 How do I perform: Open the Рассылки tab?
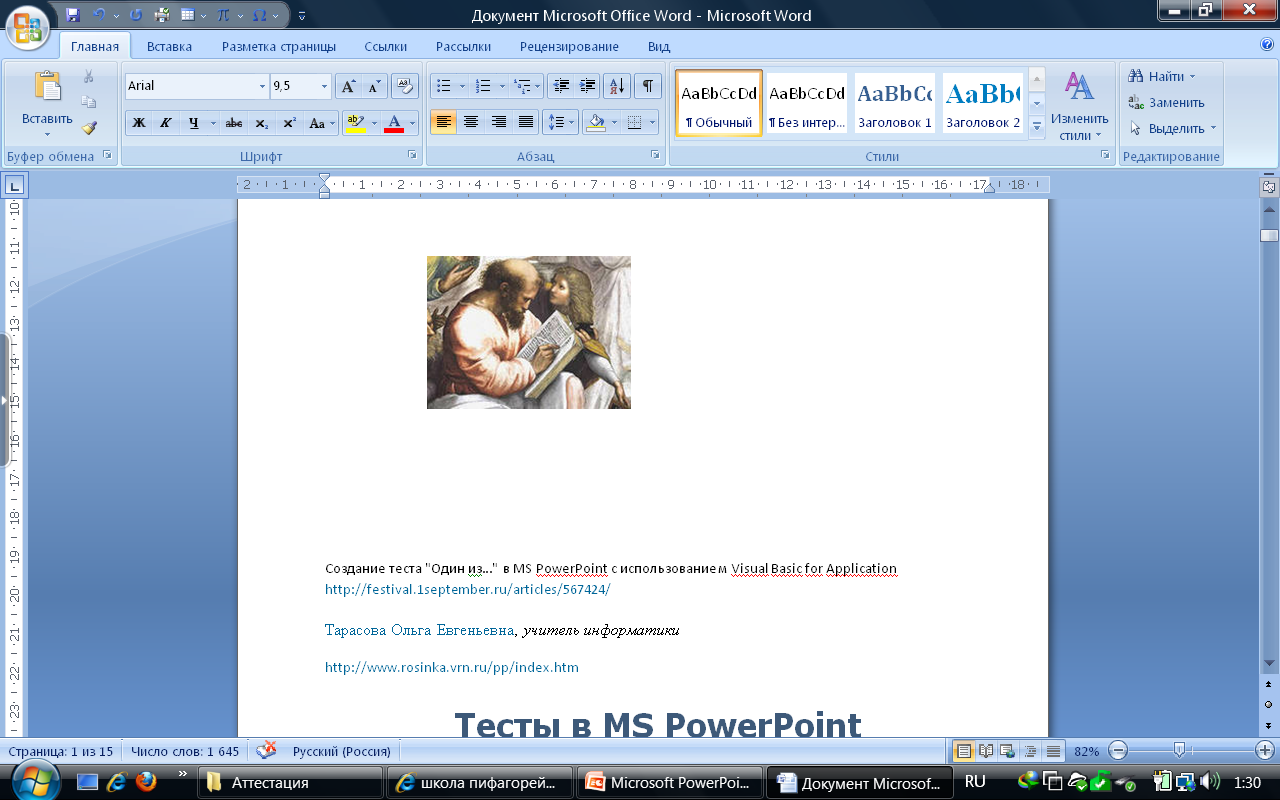click(x=463, y=46)
